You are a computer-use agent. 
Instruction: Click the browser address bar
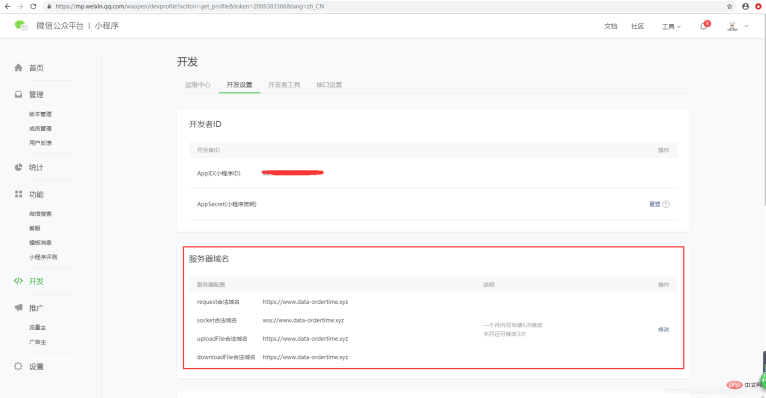(x=386, y=6)
